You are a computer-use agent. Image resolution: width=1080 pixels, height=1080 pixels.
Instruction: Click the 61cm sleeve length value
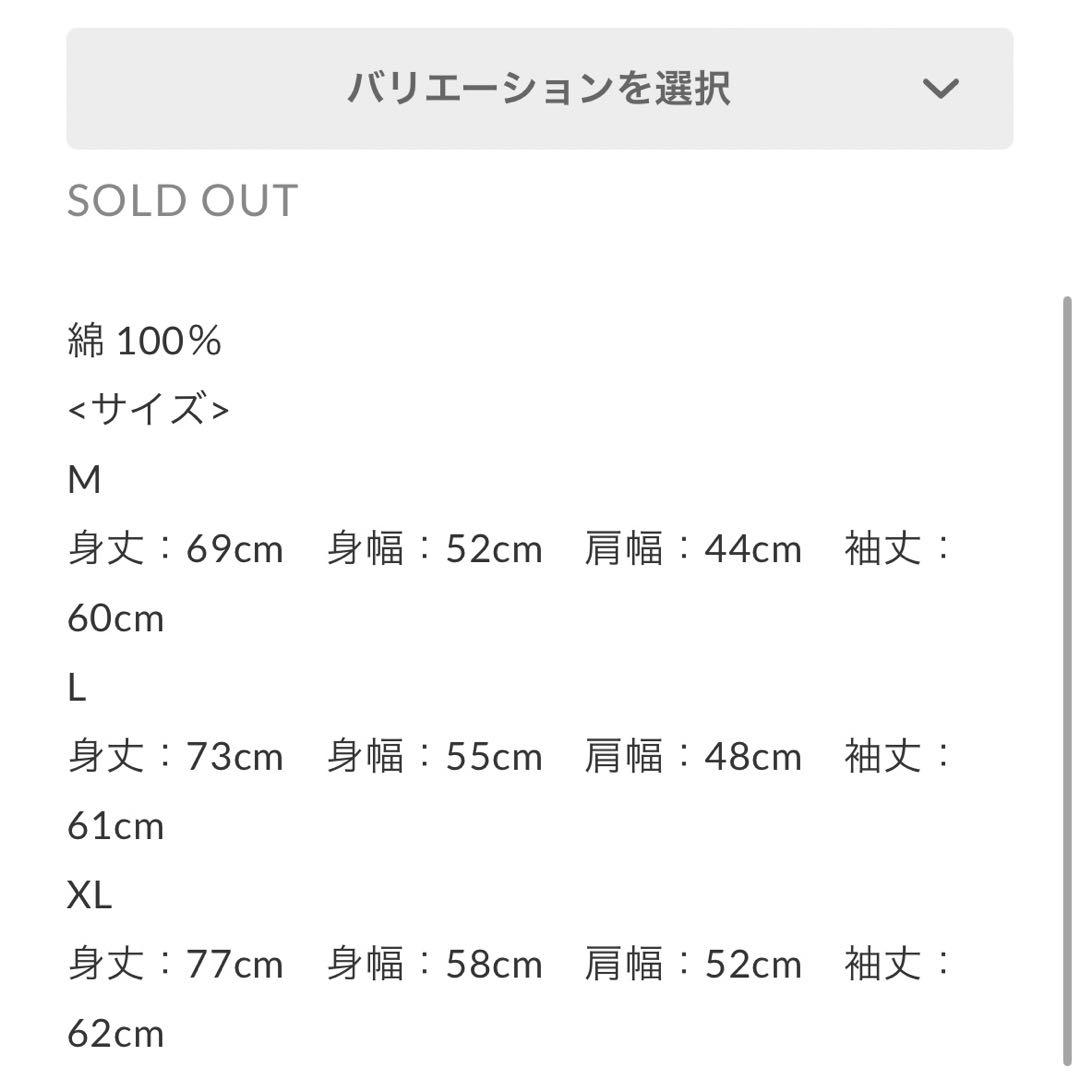[115, 826]
